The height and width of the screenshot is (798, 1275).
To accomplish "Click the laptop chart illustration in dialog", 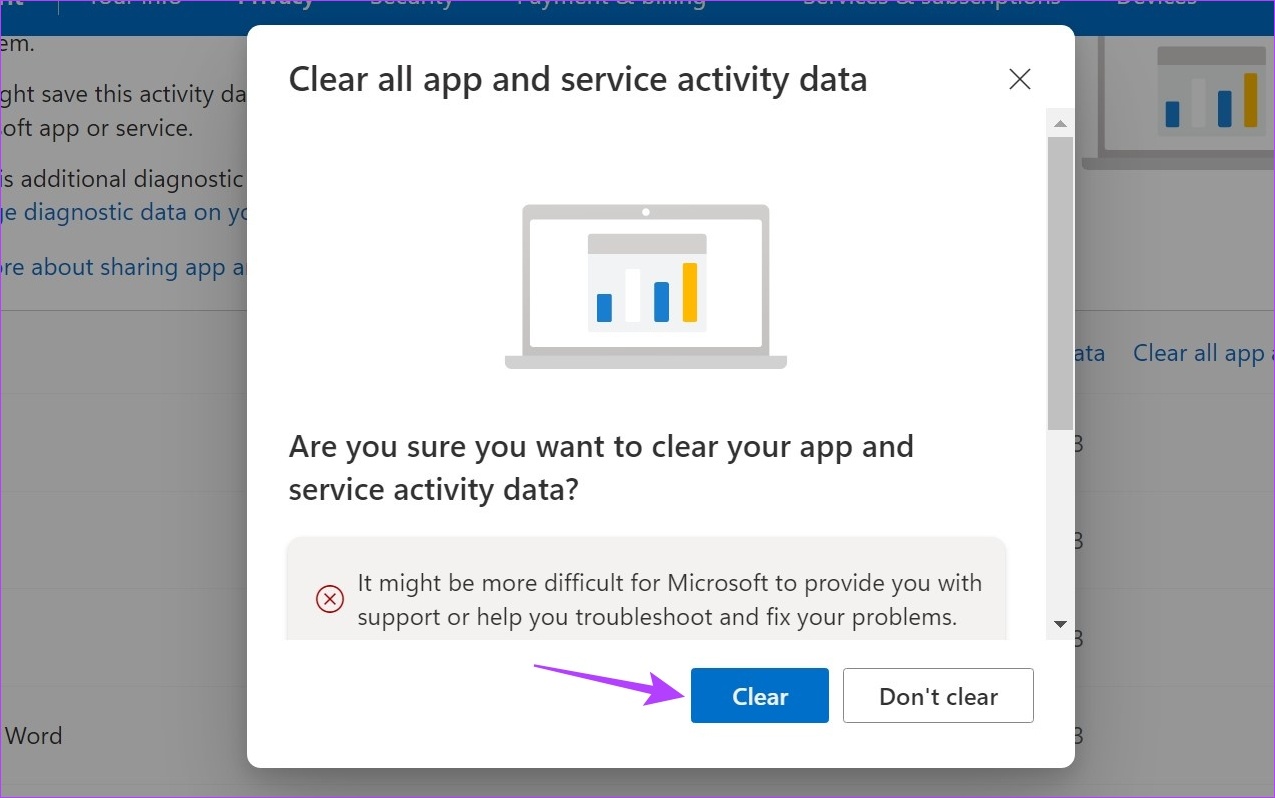I will tap(646, 287).
